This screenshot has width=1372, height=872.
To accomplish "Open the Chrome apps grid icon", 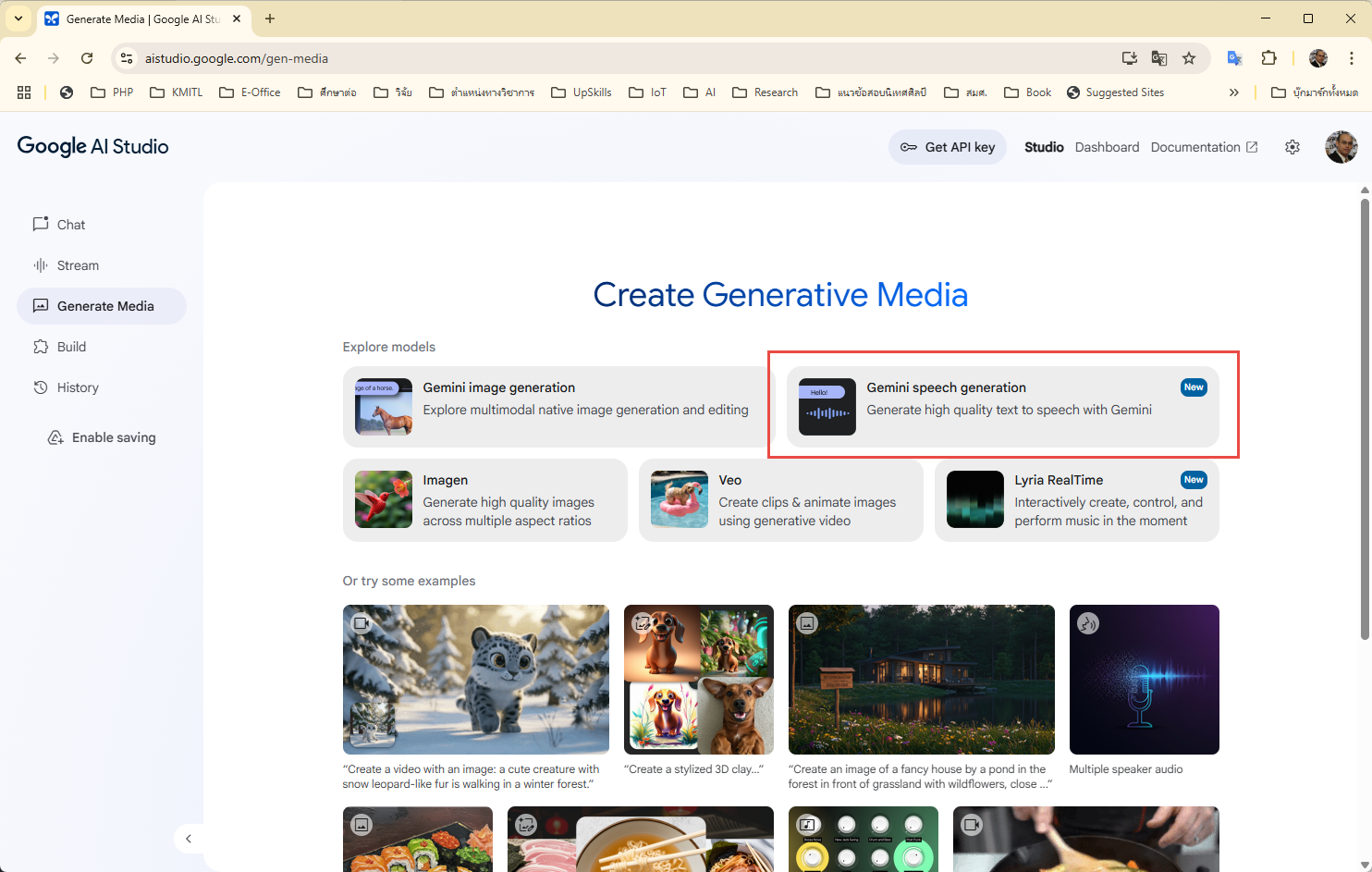I will tap(24, 92).
